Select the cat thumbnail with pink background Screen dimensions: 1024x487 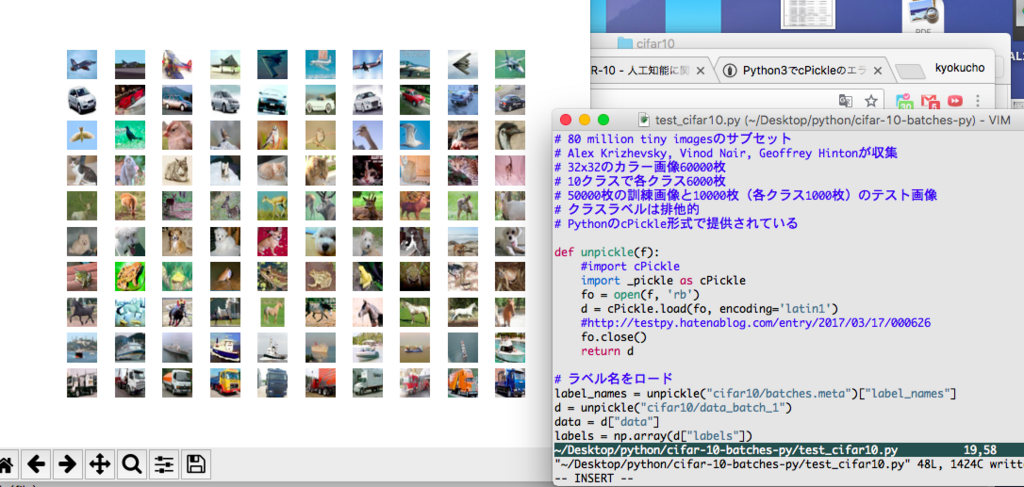pyautogui.click(x=510, y=170)
